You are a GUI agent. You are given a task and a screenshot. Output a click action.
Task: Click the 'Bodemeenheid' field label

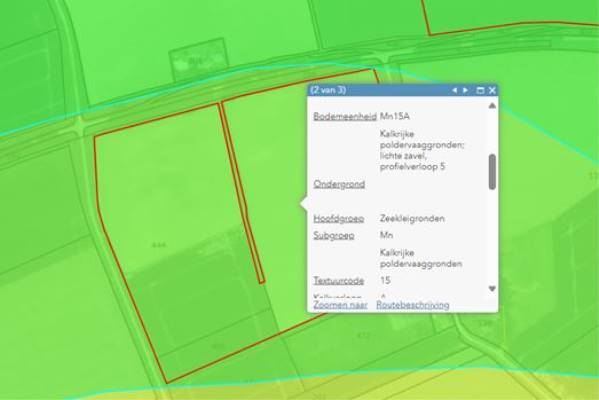coord(345,116)
